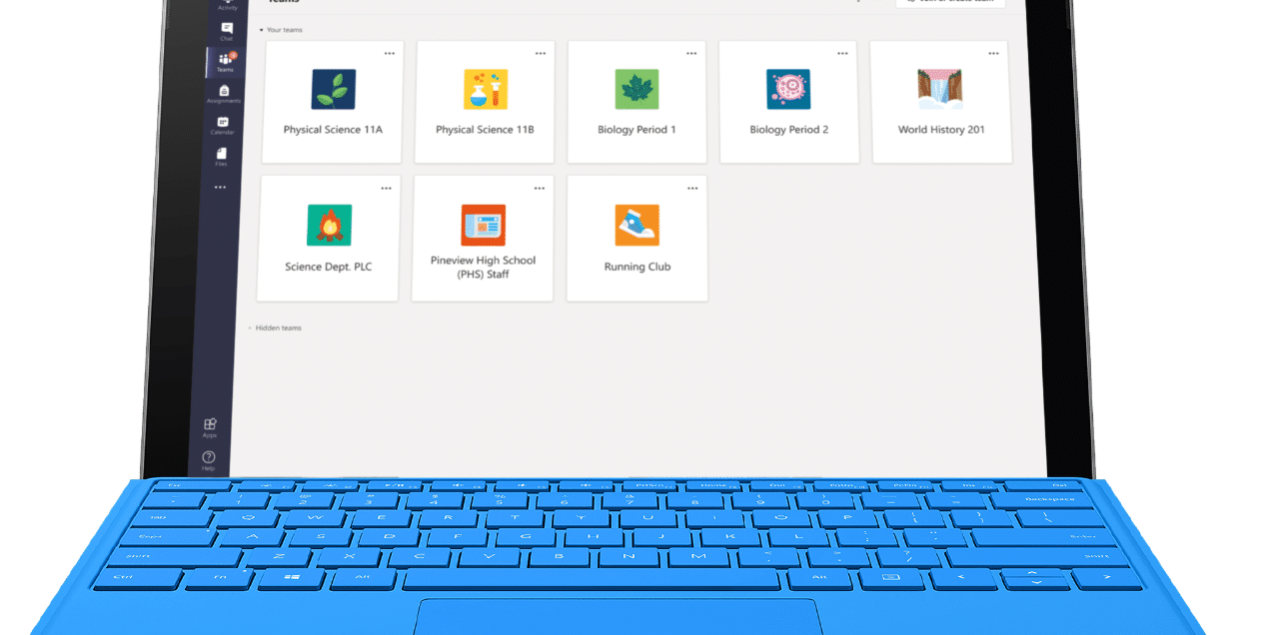The height and width of the screenshot is (635, 1270).
Task: Open the Physical Science 11A team name
Action: pyautogui.click(x=333, y=130)
